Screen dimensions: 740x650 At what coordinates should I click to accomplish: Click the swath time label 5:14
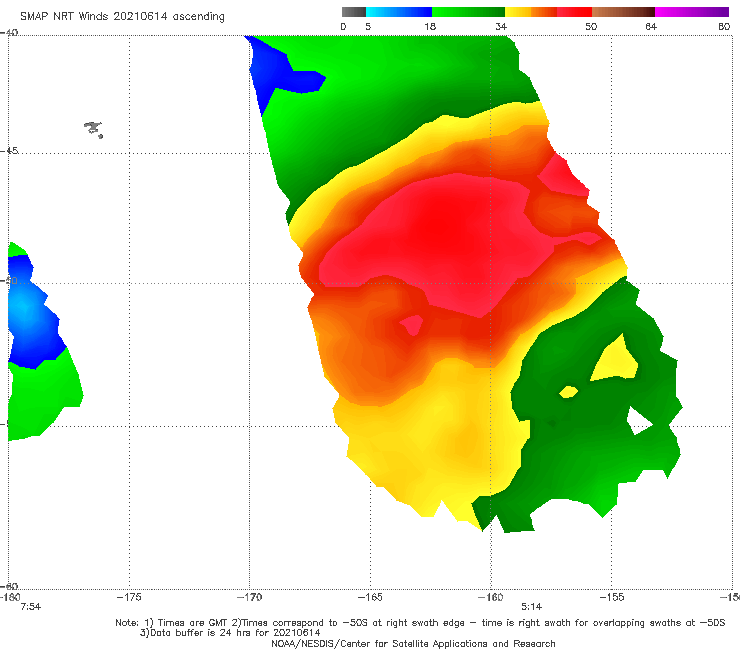pyautogui.click(x=531, y=607)
